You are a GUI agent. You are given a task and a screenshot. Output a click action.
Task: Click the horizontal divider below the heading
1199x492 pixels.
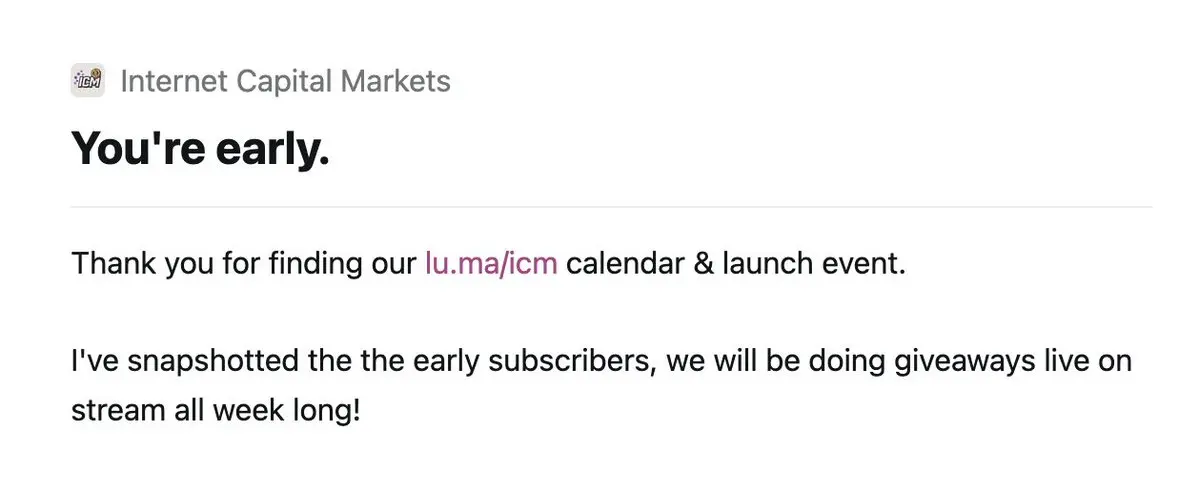[611, 207]
